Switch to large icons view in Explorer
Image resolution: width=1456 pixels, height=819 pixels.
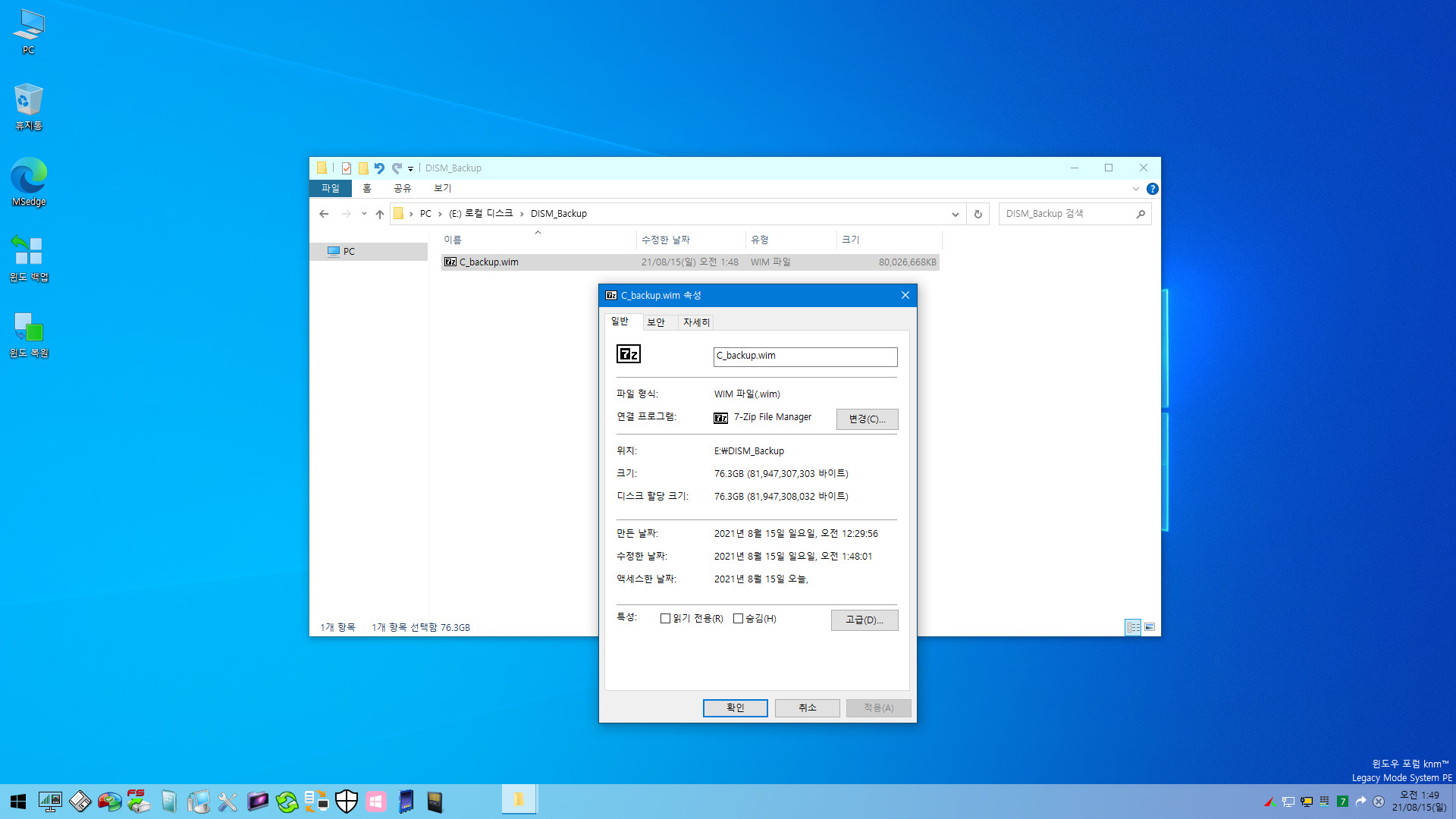click(x=1150, y=627)
